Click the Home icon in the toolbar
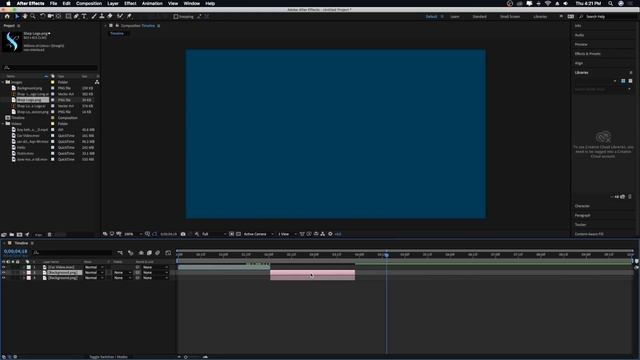The width and height of the screenshot is (640, 360). coord(7,16)
